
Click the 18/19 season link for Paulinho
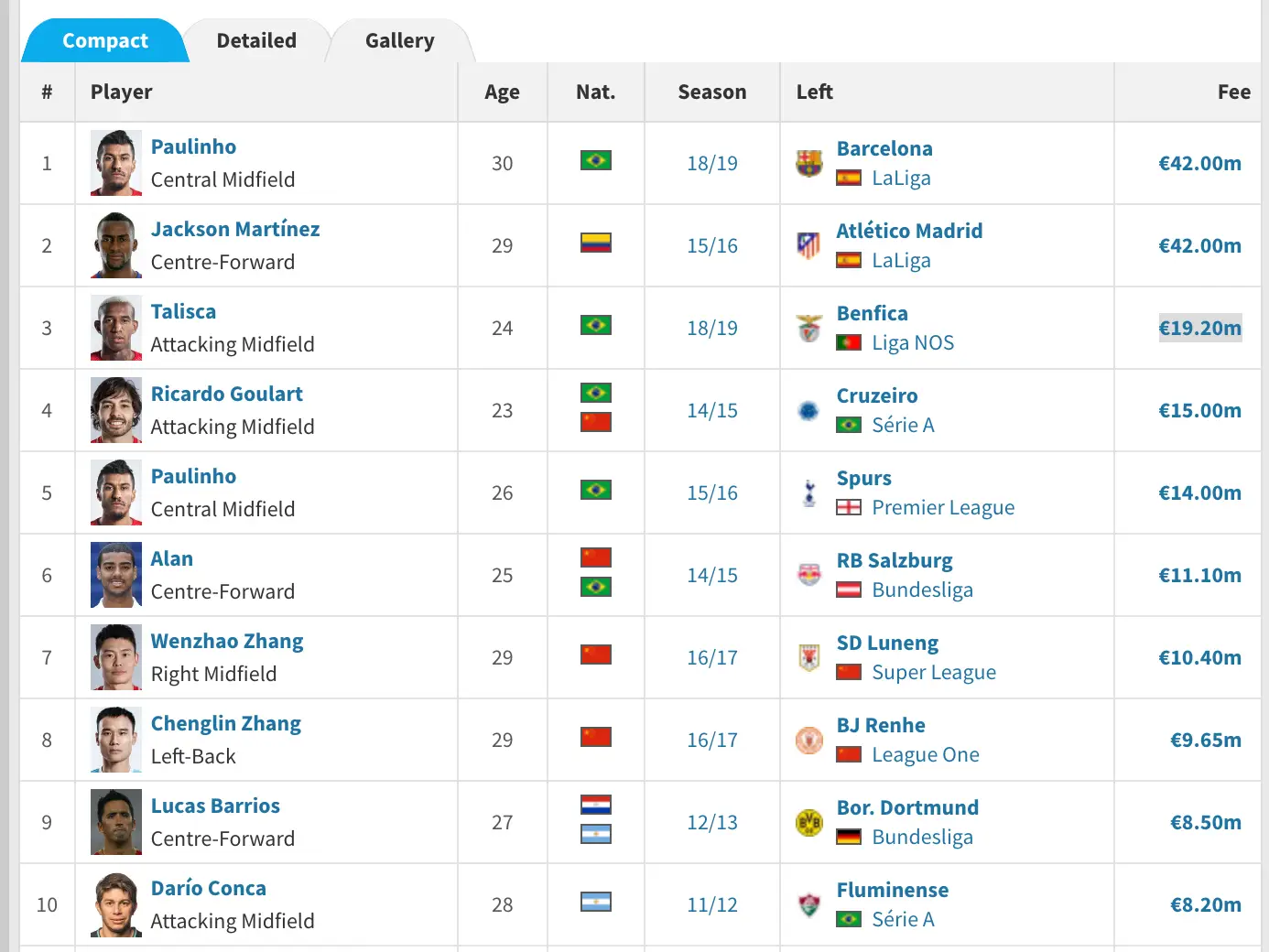point(711,163)
